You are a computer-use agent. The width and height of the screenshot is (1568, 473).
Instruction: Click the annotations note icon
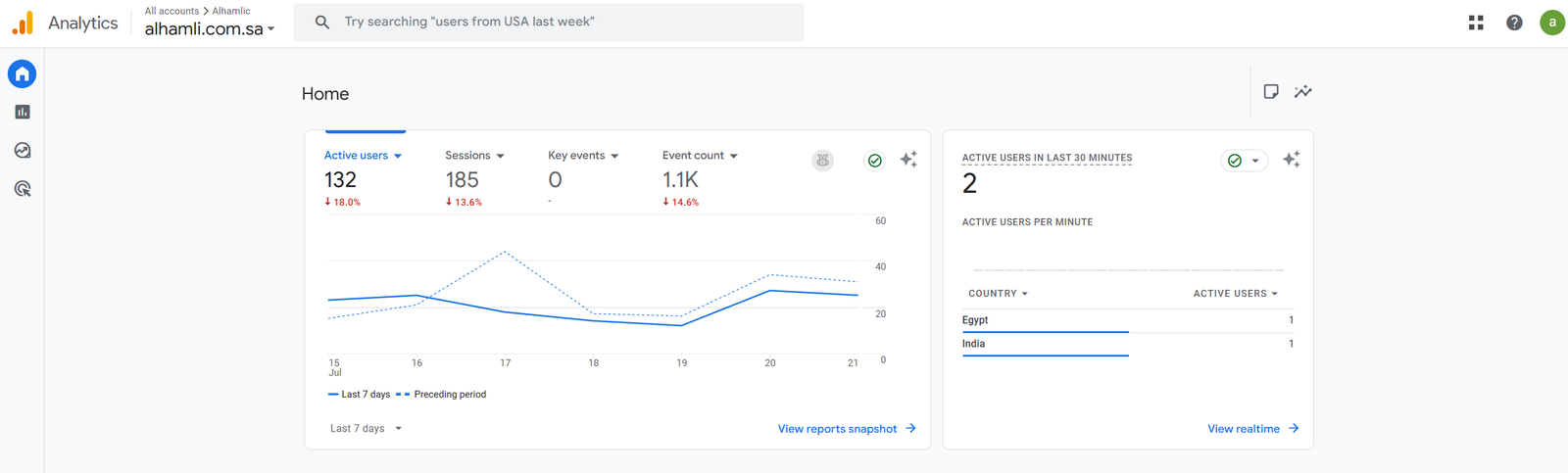point(1271,91)
